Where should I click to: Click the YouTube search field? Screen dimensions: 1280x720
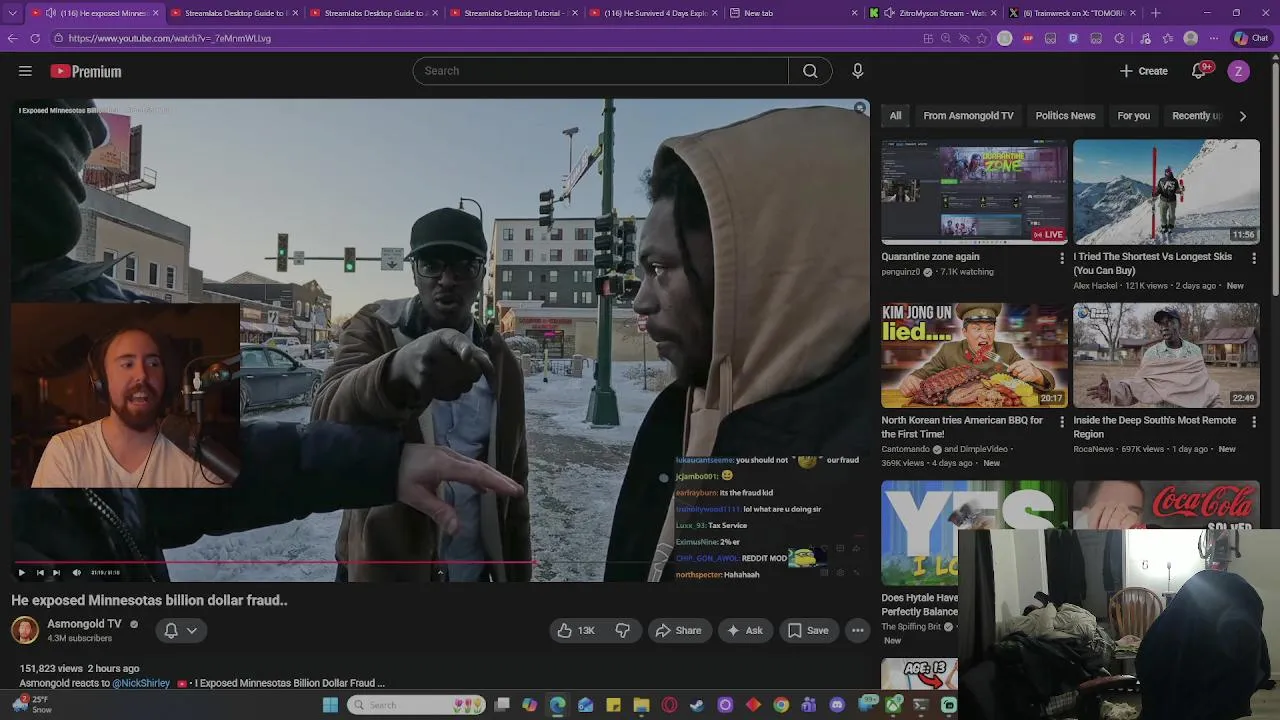tap(600, 71)
